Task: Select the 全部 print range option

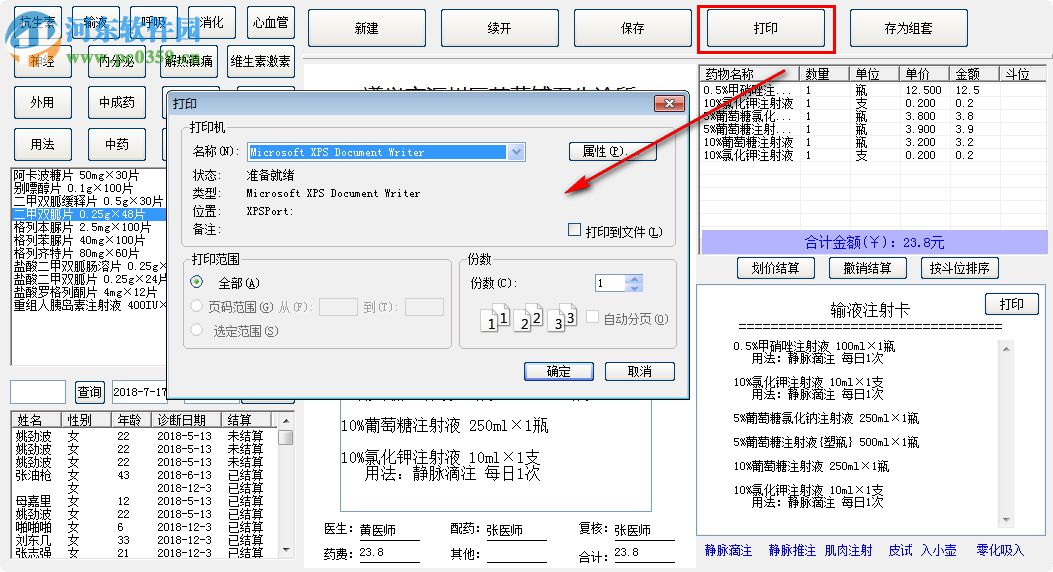Action: [x=196, y=282]
